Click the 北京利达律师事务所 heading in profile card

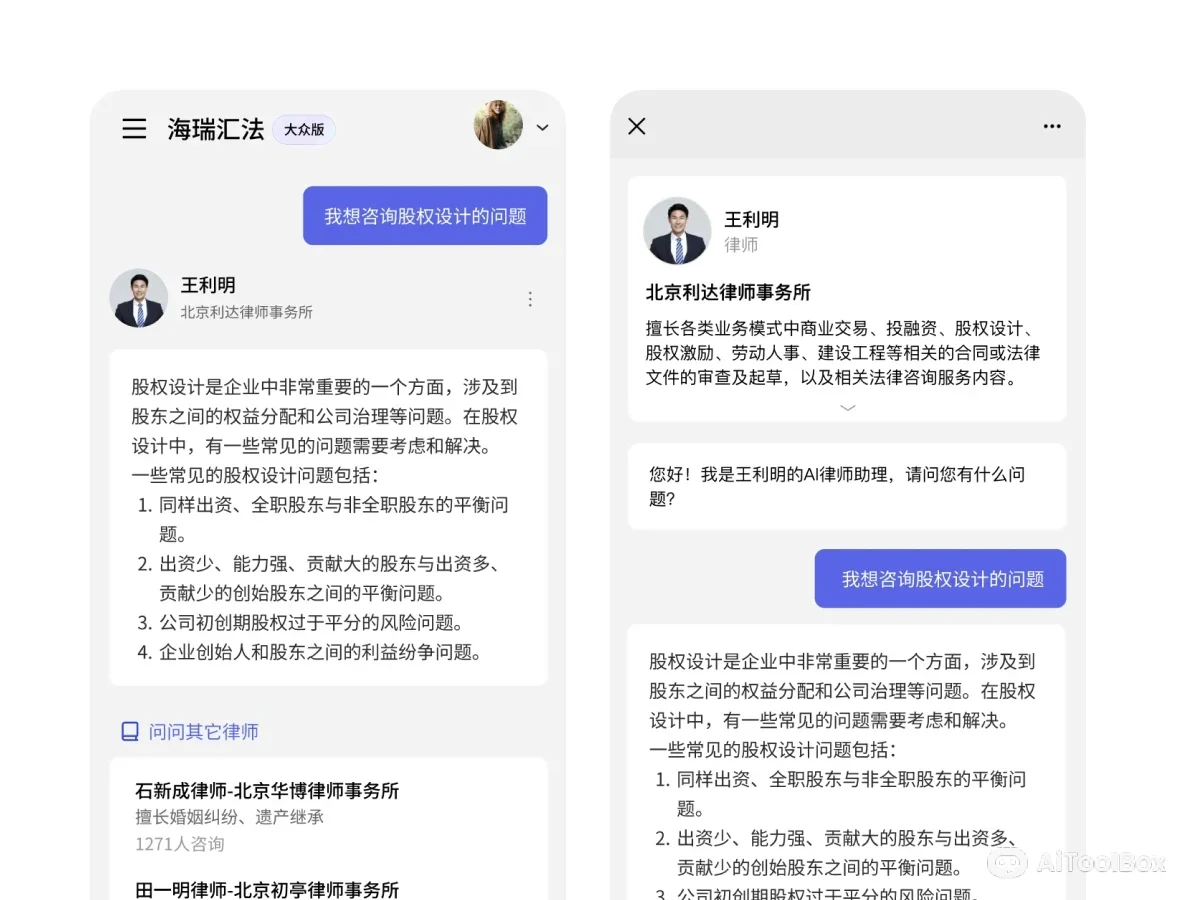728,293
